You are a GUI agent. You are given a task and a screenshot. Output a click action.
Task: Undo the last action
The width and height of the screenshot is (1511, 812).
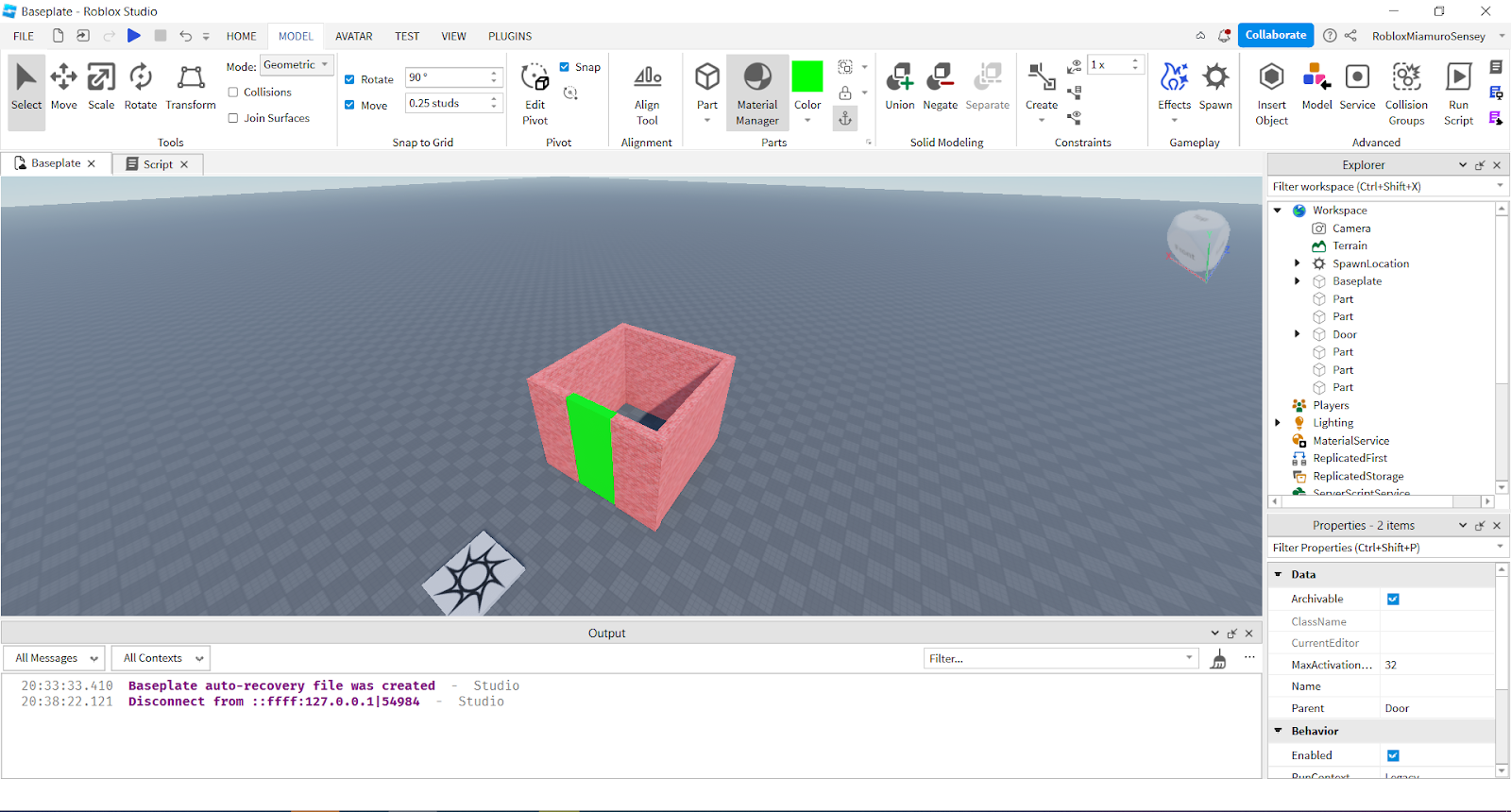185,36
